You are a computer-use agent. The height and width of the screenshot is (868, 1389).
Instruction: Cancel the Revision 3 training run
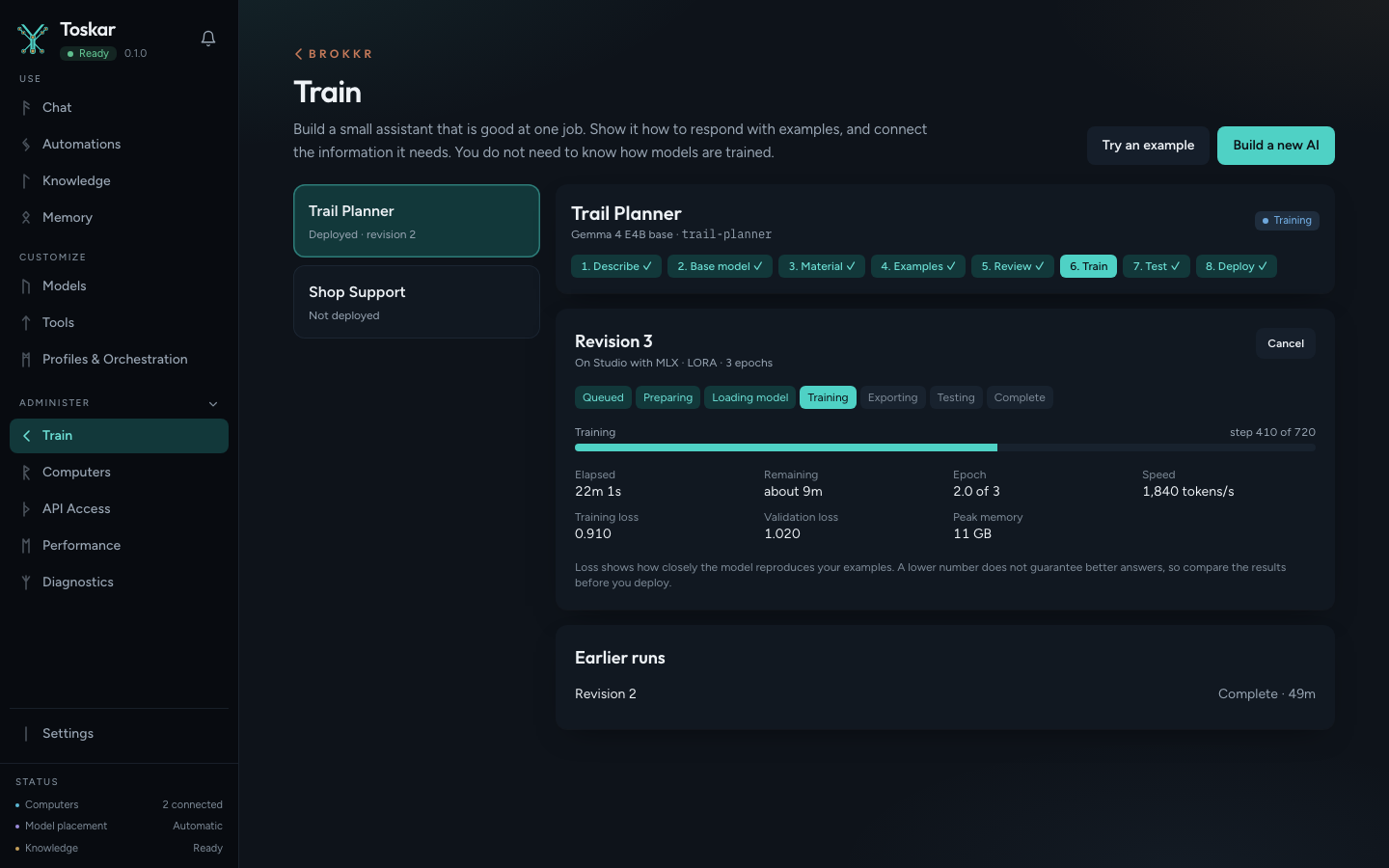pos(1286,343)
